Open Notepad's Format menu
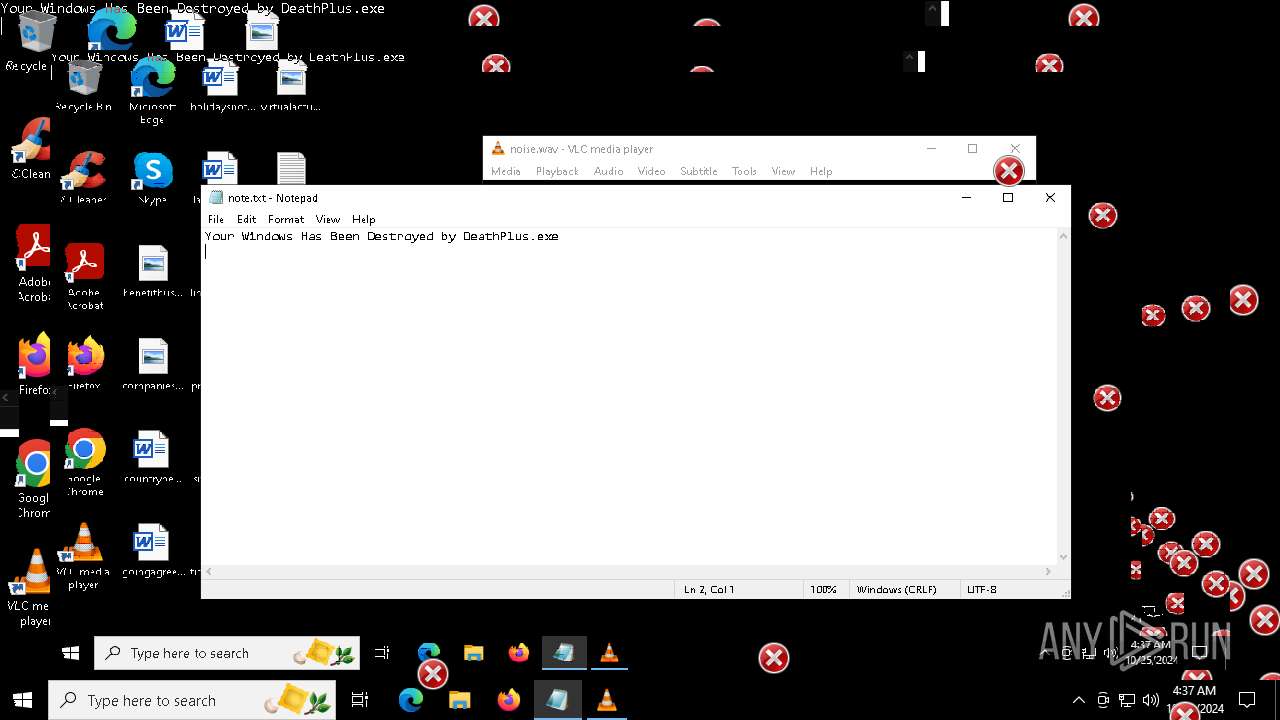The image size is (1280, 720). click(286, 219)
